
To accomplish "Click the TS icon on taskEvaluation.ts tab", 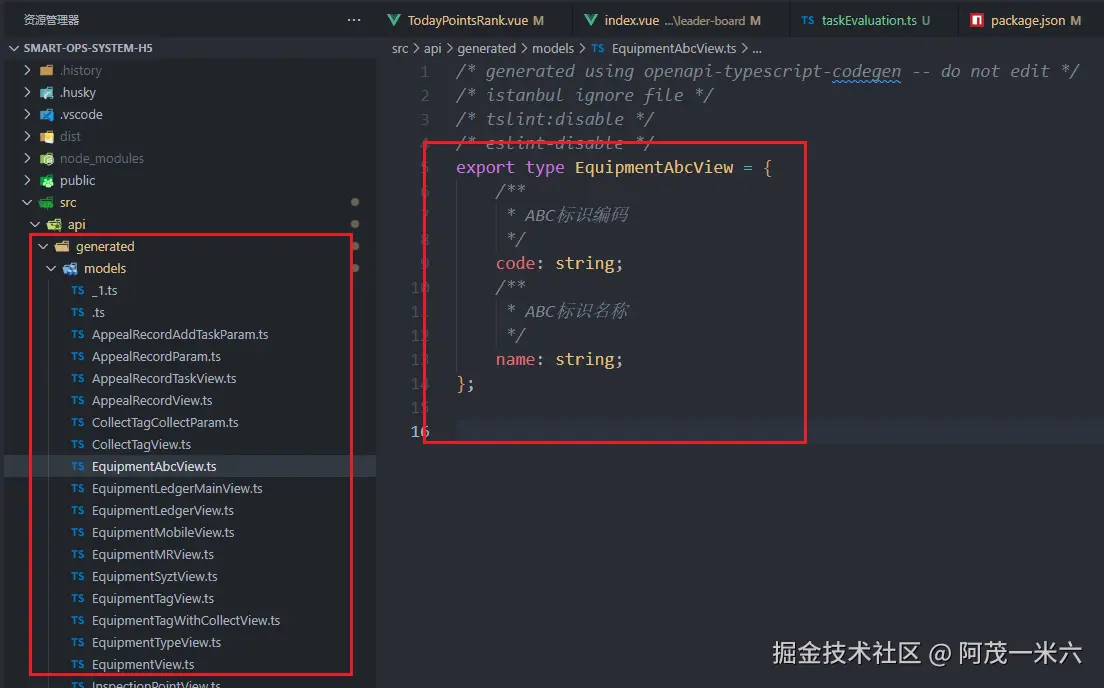I will point(808,20).
